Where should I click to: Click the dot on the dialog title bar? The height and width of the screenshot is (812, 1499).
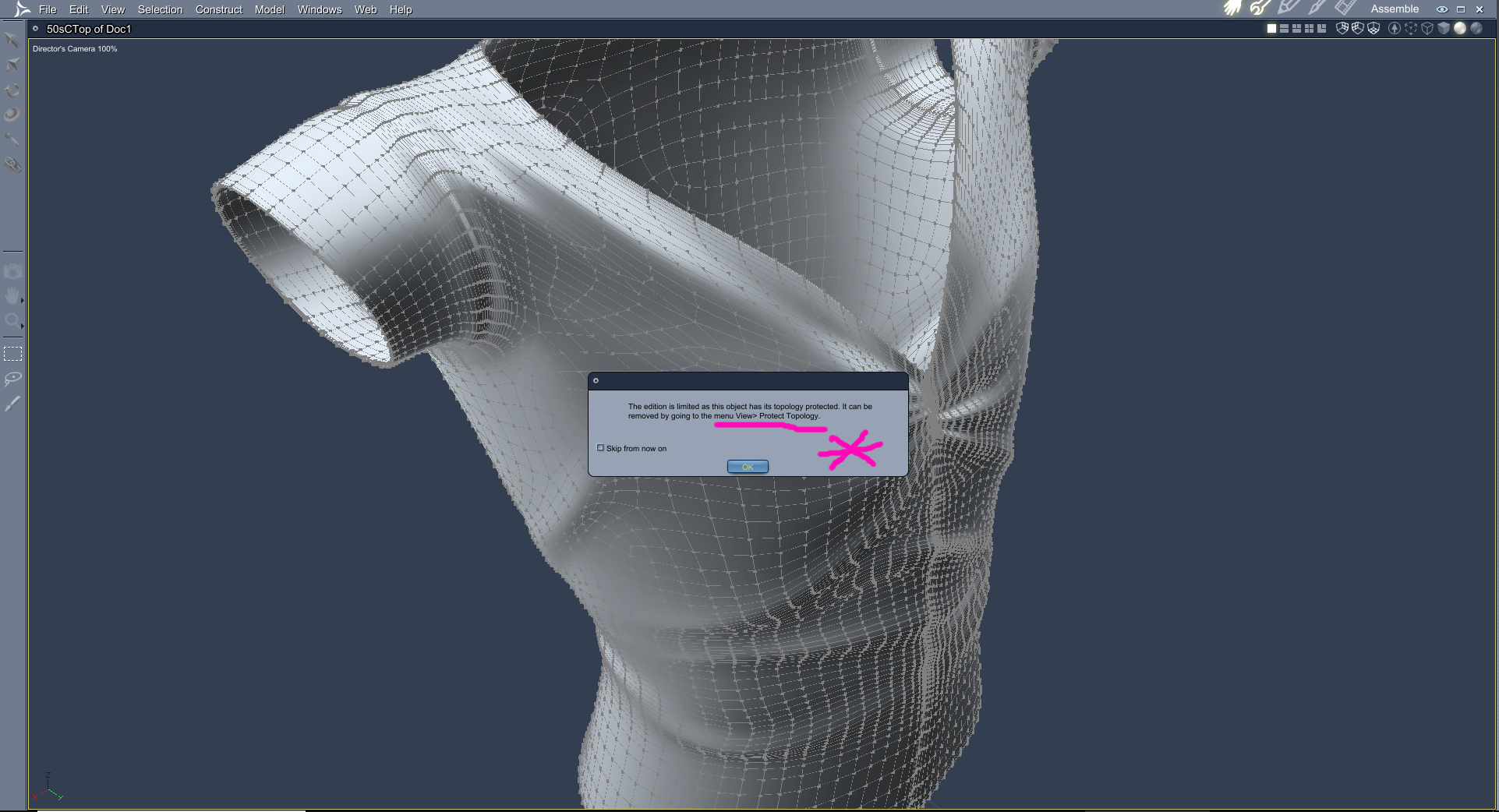pos(596,381)
